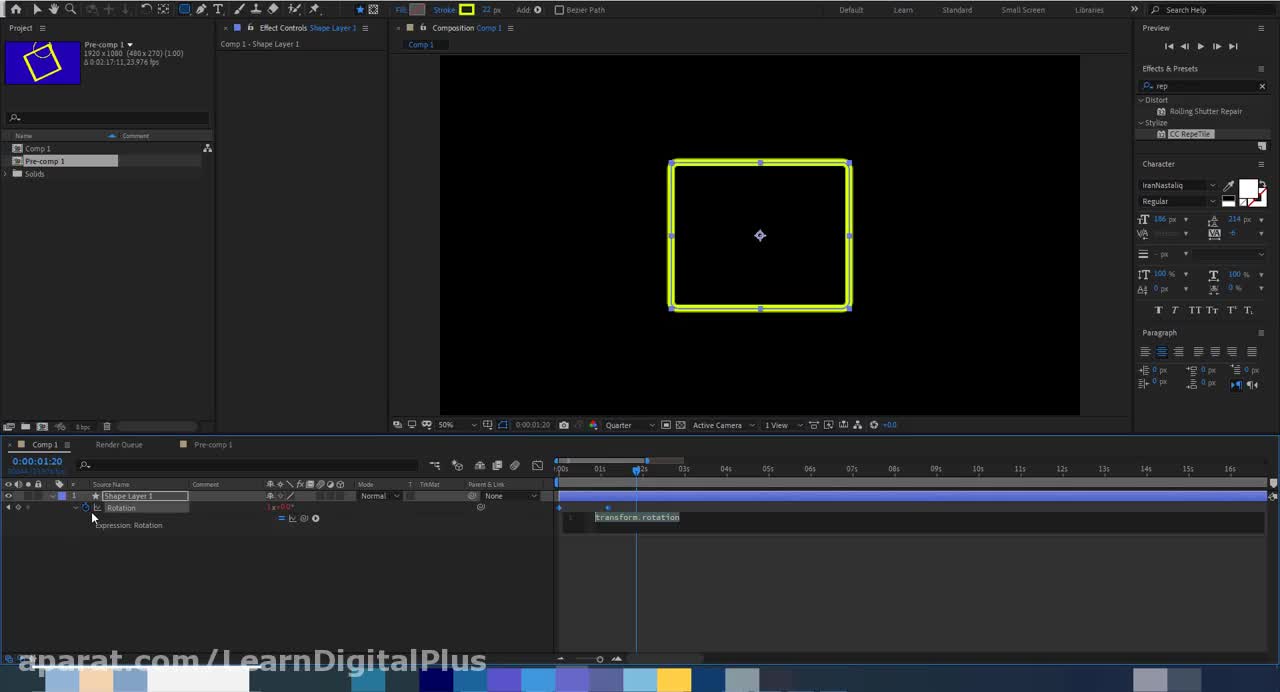Switch to the Render Queue tab

point(119,445)
